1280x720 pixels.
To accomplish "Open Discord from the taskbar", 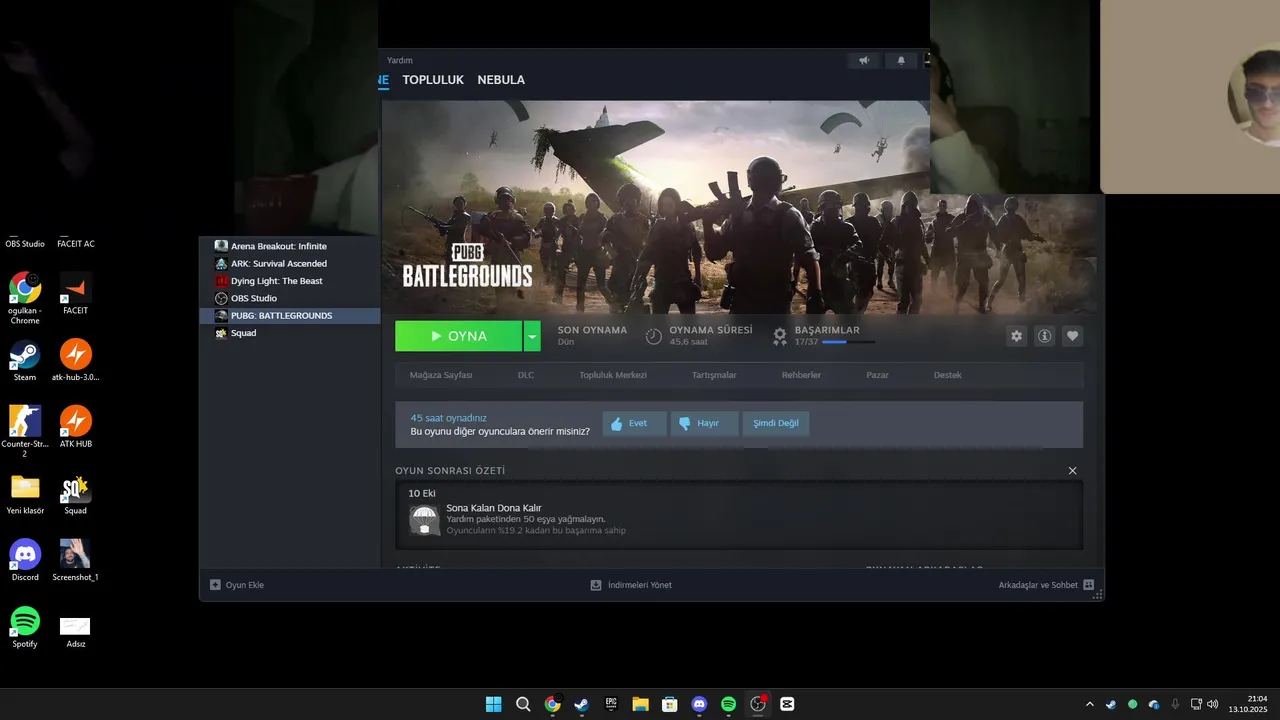I will point(699,704).
